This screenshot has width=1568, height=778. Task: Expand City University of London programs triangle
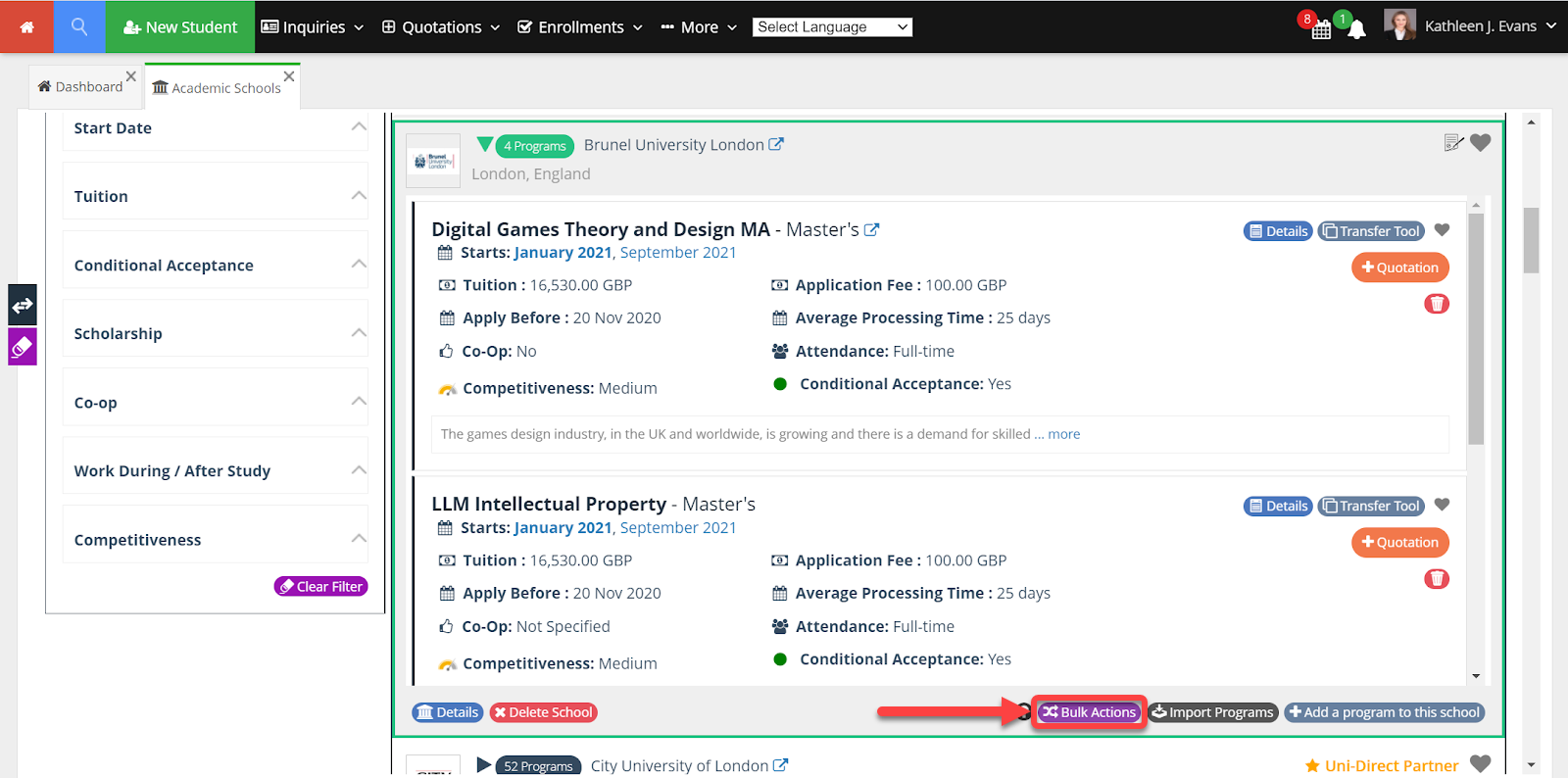484,764
